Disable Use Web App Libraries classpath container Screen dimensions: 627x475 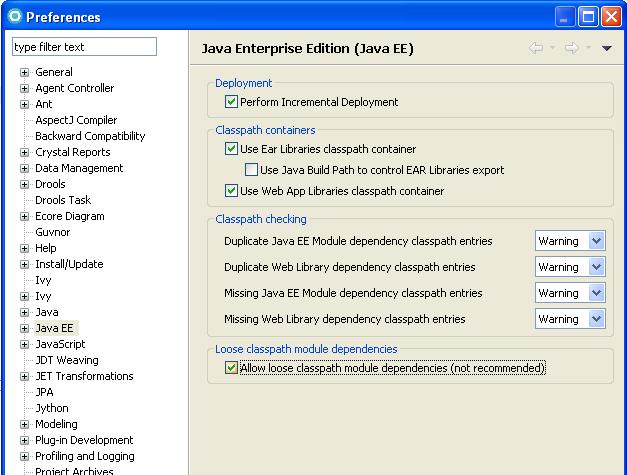click(232, 191)
